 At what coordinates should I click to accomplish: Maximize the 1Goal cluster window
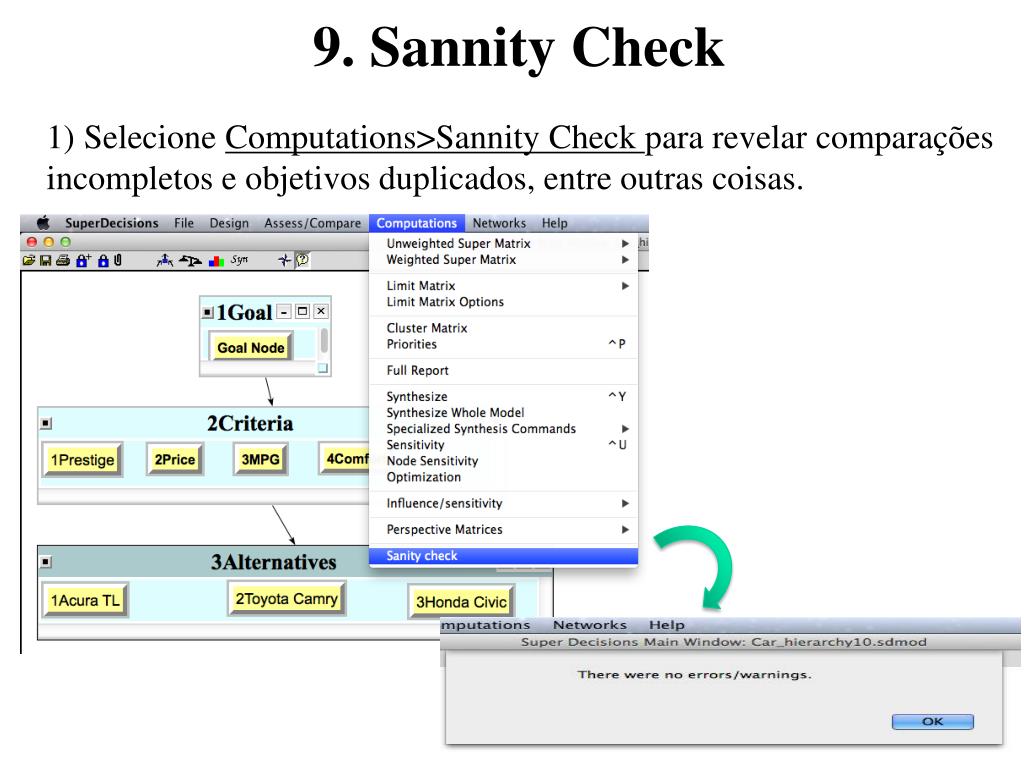(302, 312)
